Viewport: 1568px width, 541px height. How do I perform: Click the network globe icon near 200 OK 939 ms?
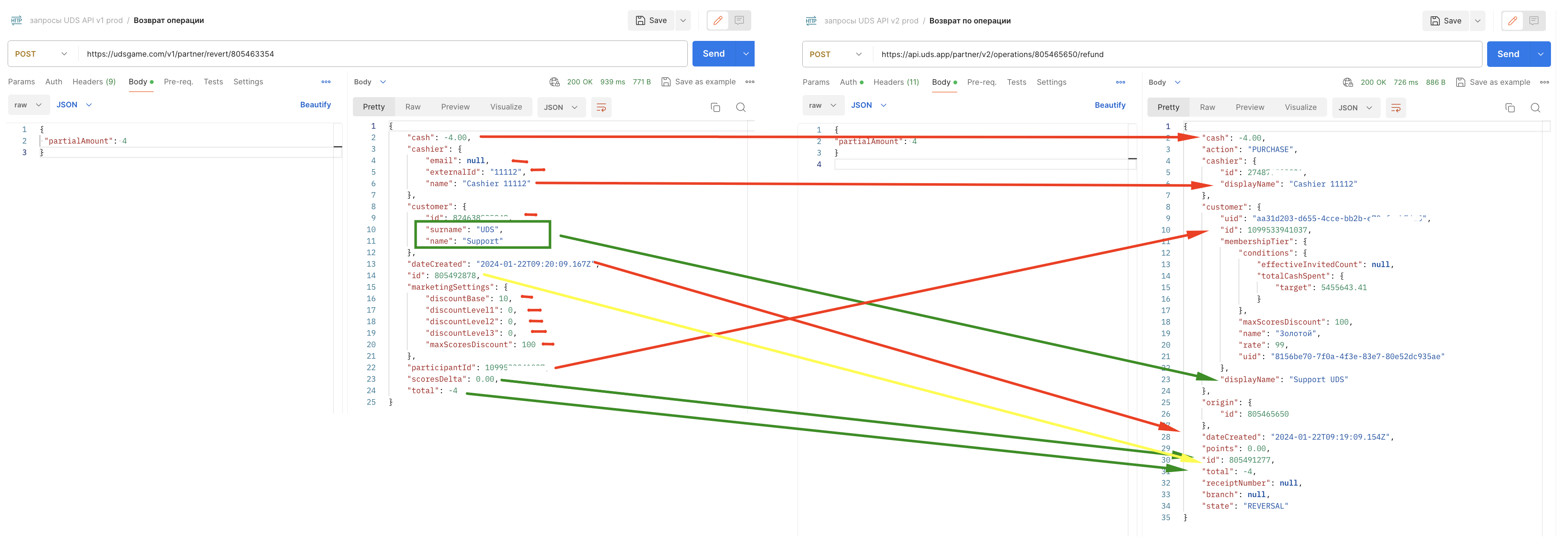[x=555, y=82]
